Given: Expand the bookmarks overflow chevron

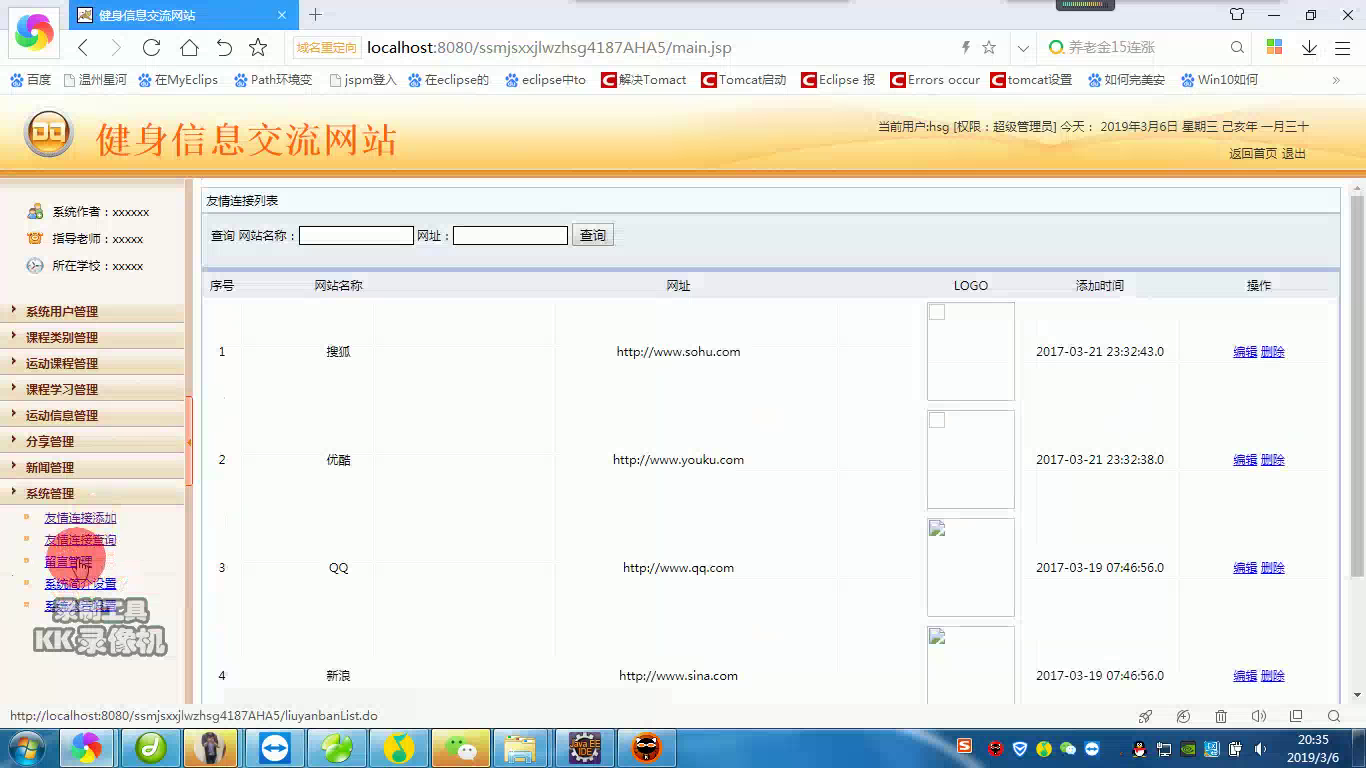Looking at the screenshot, I should (1336, 80).
